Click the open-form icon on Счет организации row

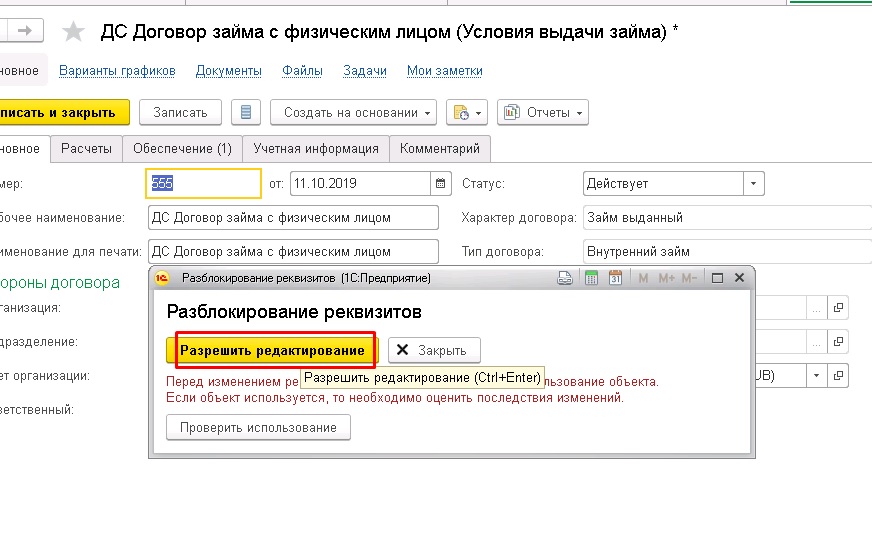[838, 376]
